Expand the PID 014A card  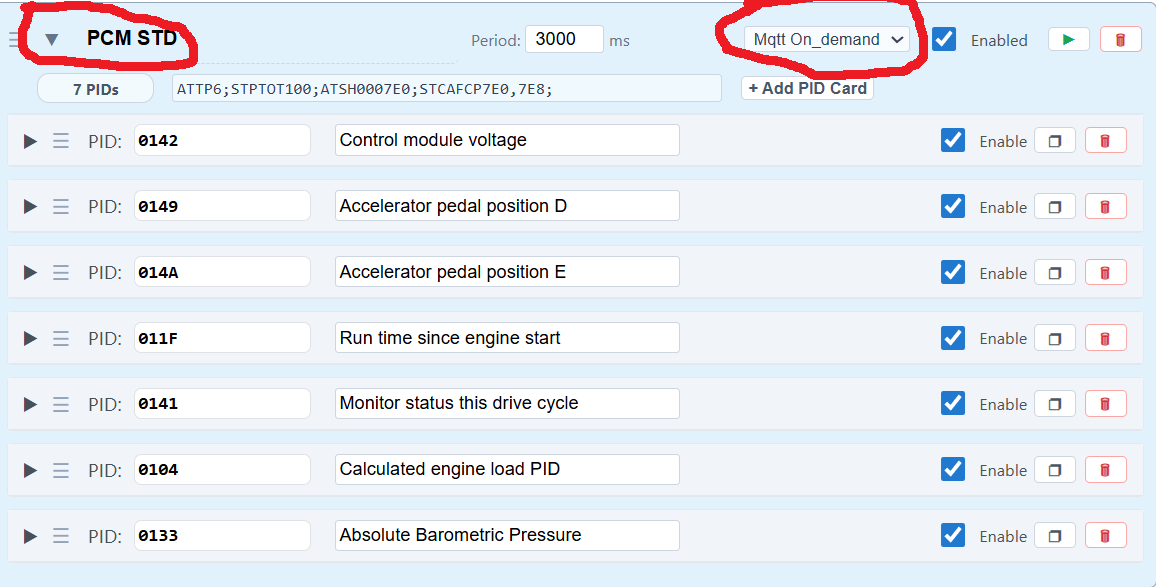pos(29,273)
